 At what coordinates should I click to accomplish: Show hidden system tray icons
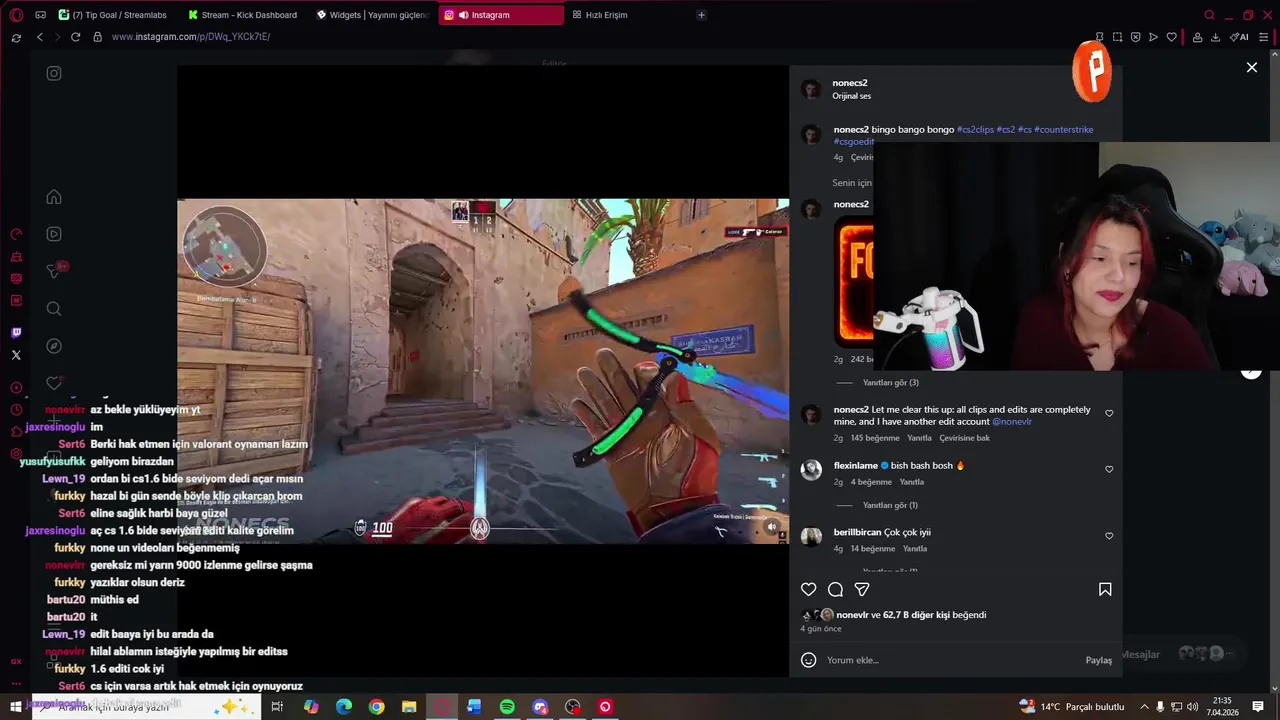[1144, 707]
